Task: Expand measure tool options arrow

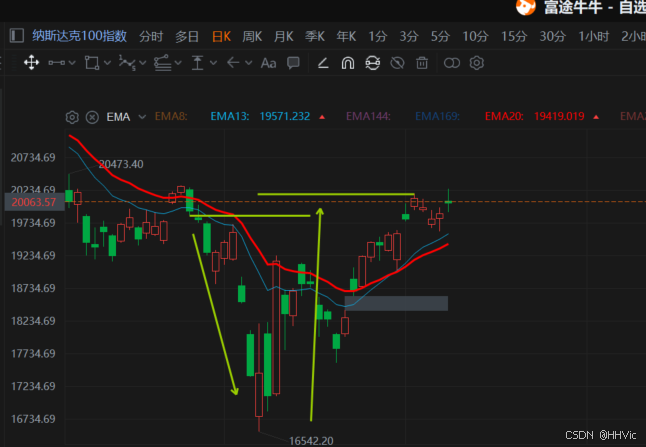Action: point(213,63)
